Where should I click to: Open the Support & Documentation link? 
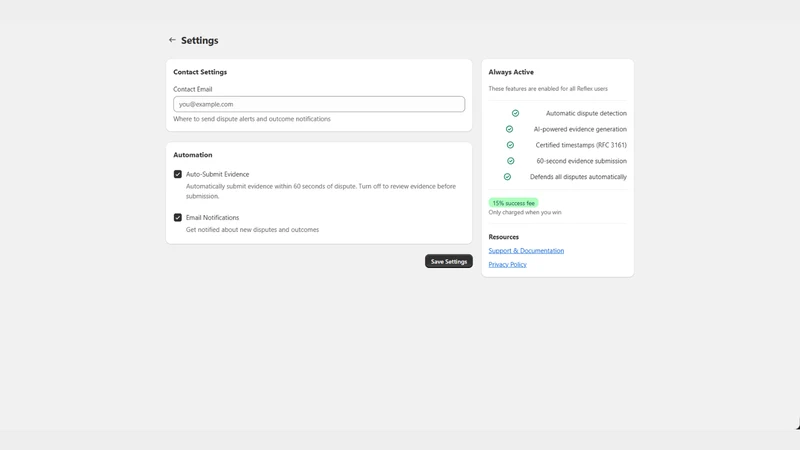click(x=526, y=251)
